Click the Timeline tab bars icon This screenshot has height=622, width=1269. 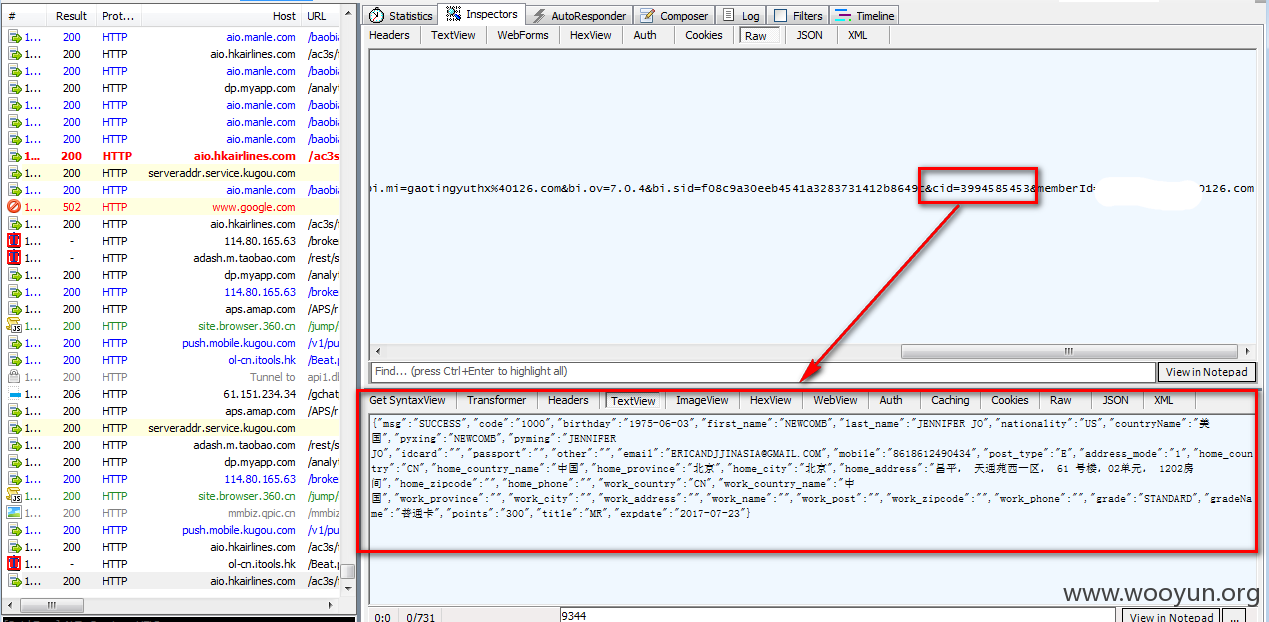point(843,16)
